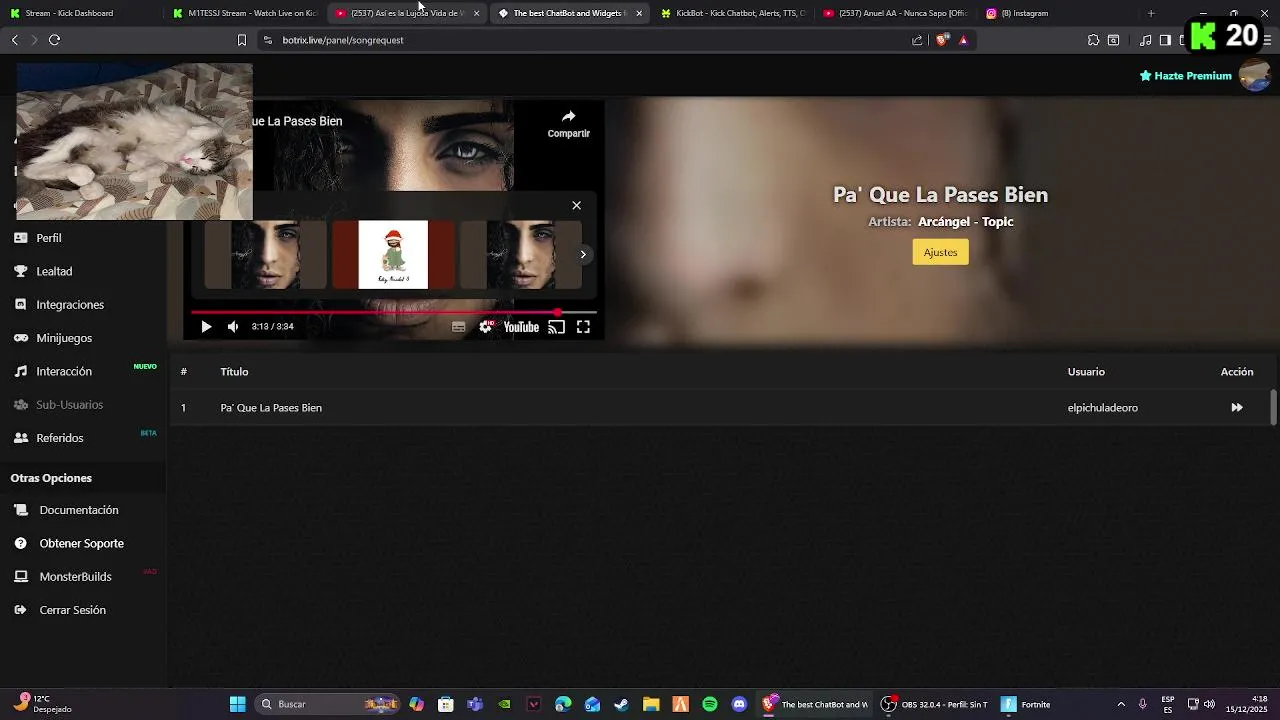Close the suggested videos overlay
Viewport: 1280px width, 720px height.
coord(576,205)
